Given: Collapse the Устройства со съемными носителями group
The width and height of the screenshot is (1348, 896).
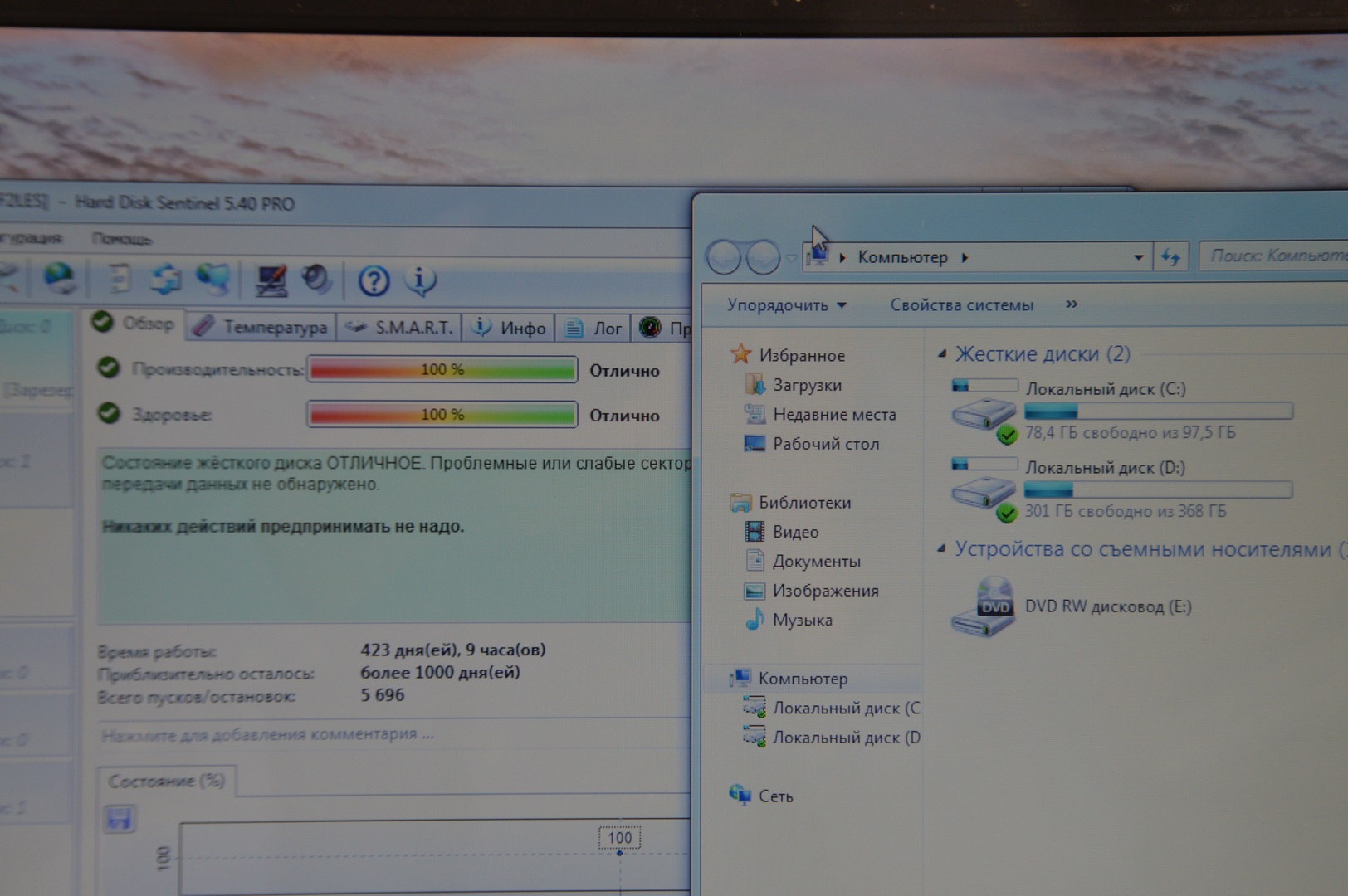Looking at the screenshot, I should click(x=941, y=549).
